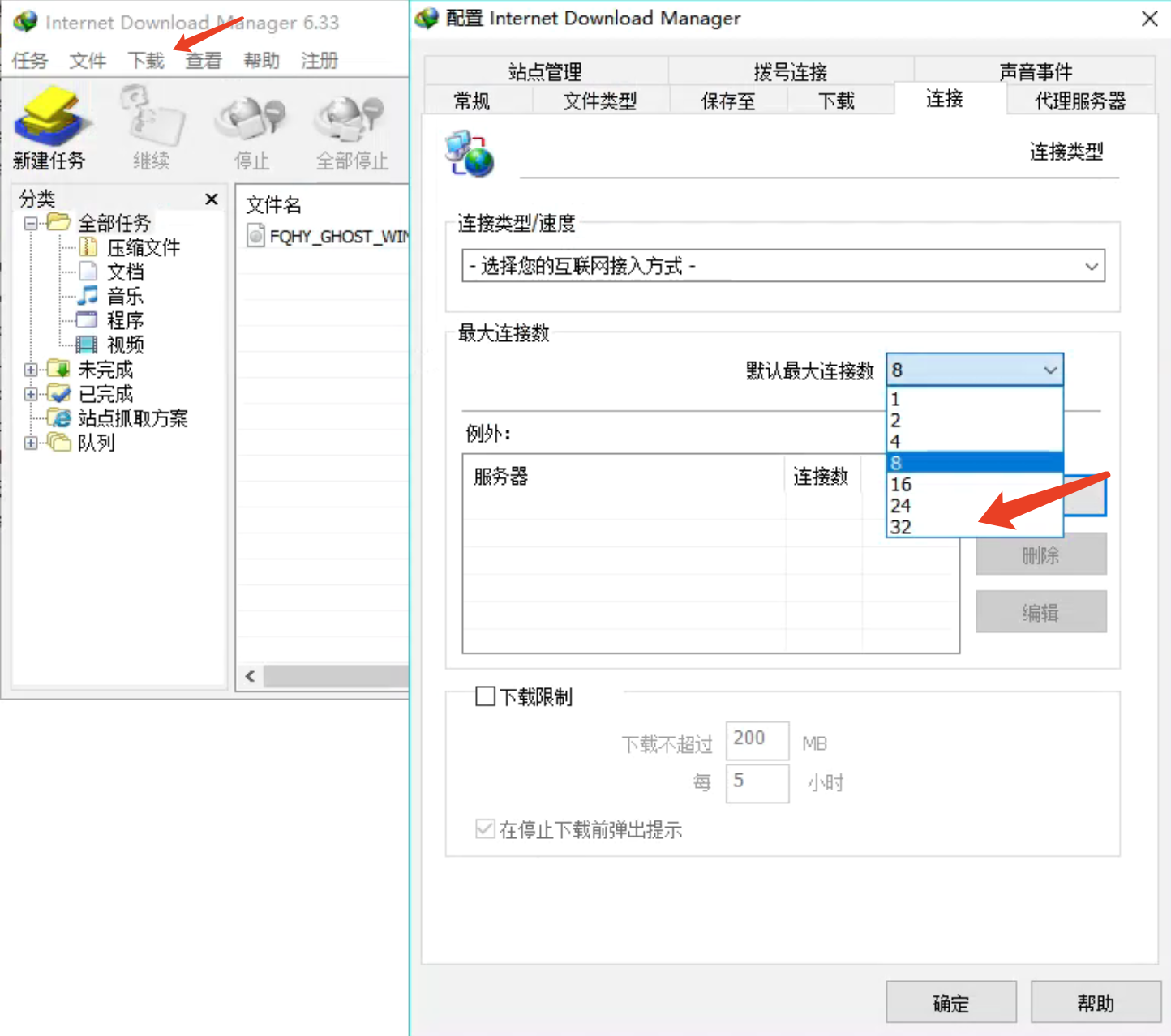Open the 文件 menu
The image size is (1171, 1036).
[88, 61]
